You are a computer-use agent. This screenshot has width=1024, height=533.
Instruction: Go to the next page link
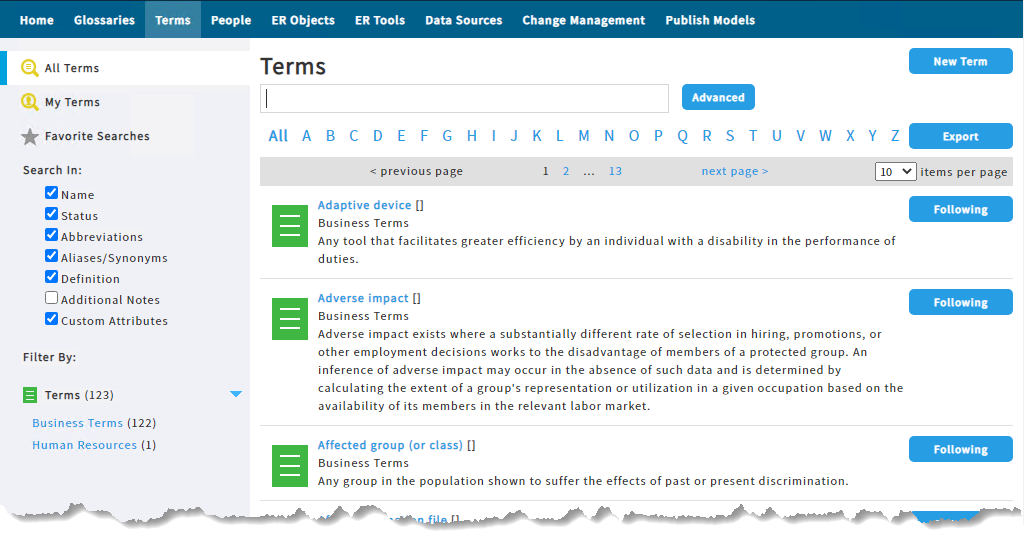click(735, 171)
